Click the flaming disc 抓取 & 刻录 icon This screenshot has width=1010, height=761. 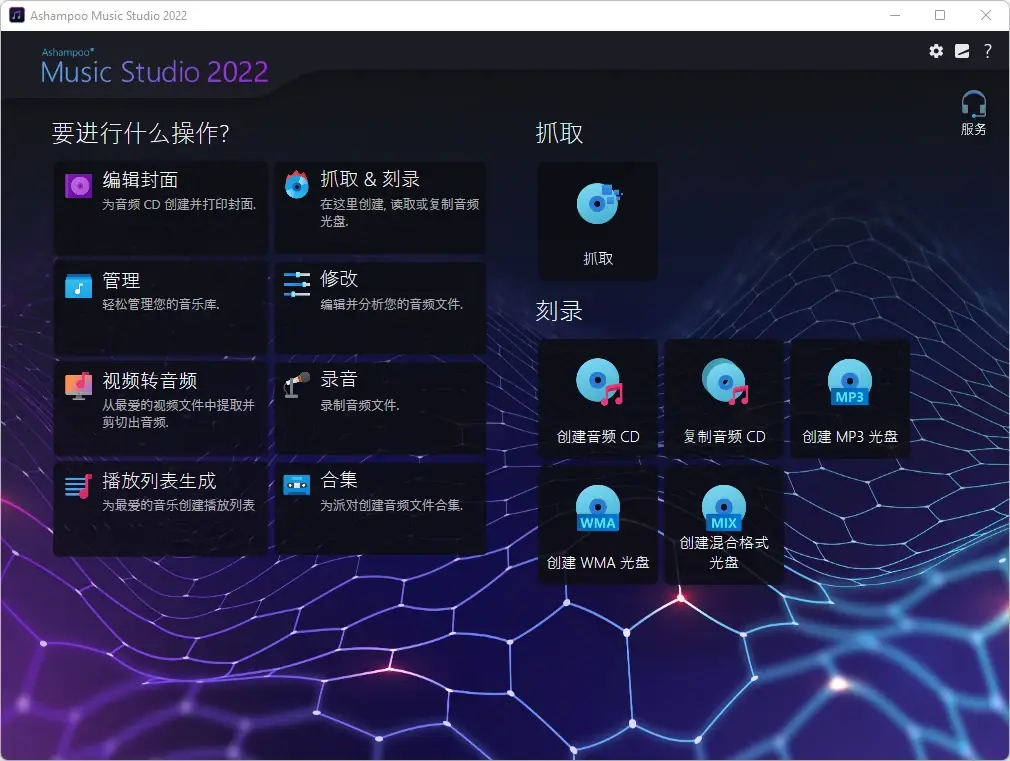(296, 185)
